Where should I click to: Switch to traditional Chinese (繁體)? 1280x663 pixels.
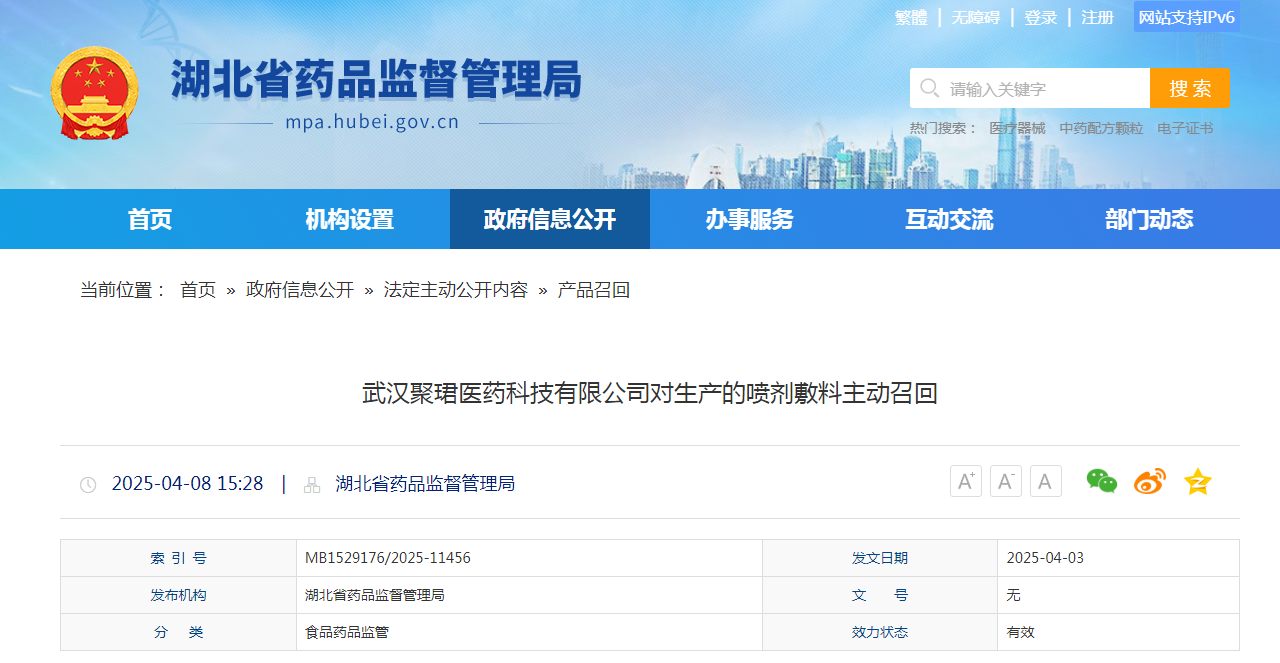[910, 18]
